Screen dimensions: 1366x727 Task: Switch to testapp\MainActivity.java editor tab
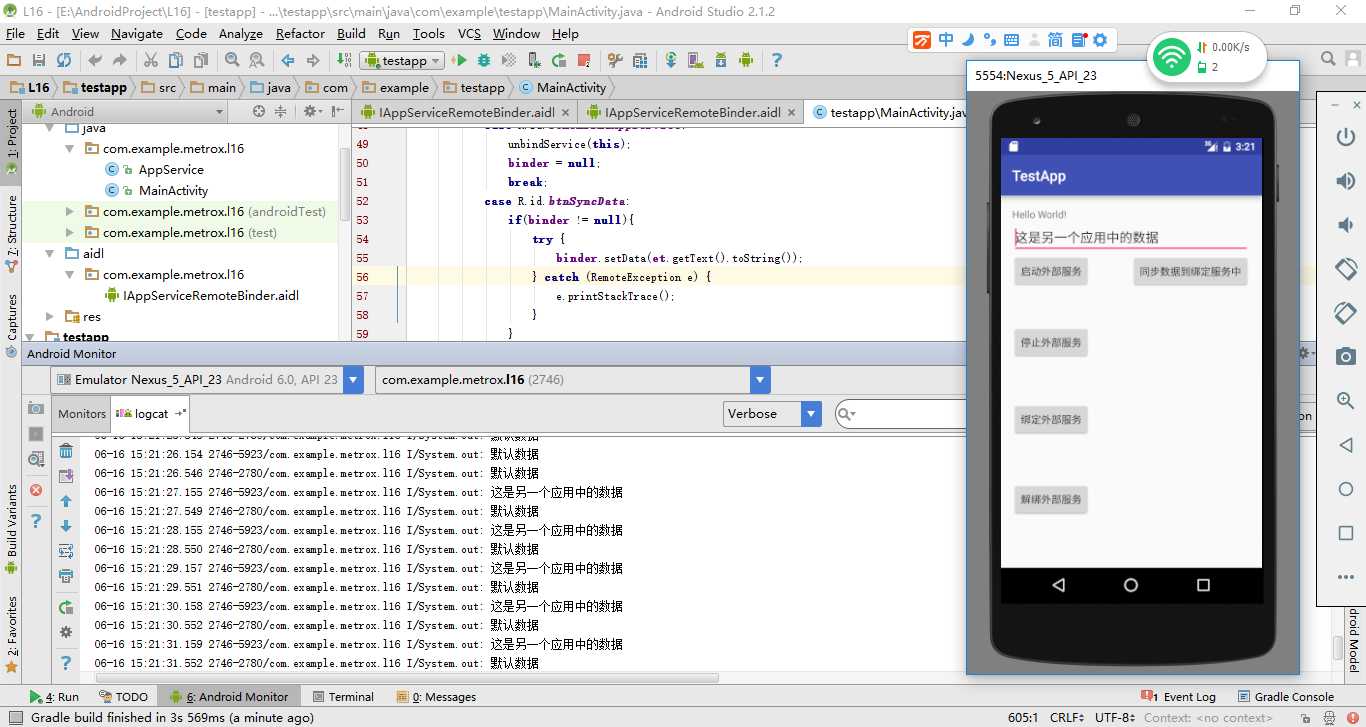point(888,113)
